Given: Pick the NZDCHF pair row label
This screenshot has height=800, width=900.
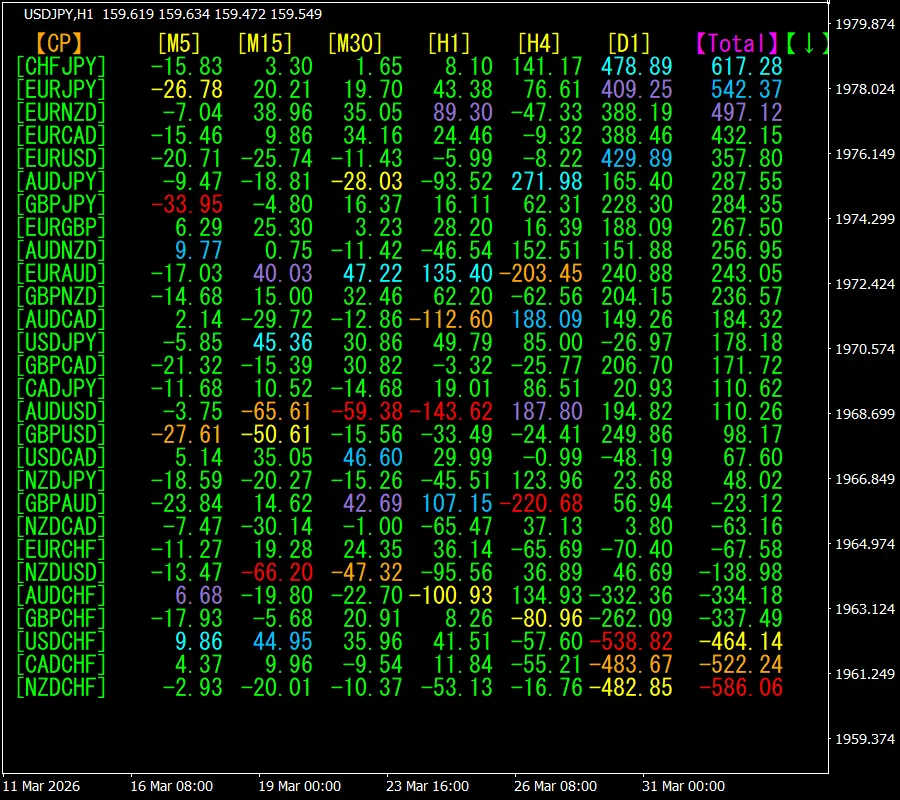Looking at the screenshot, I should pos(61,687).
